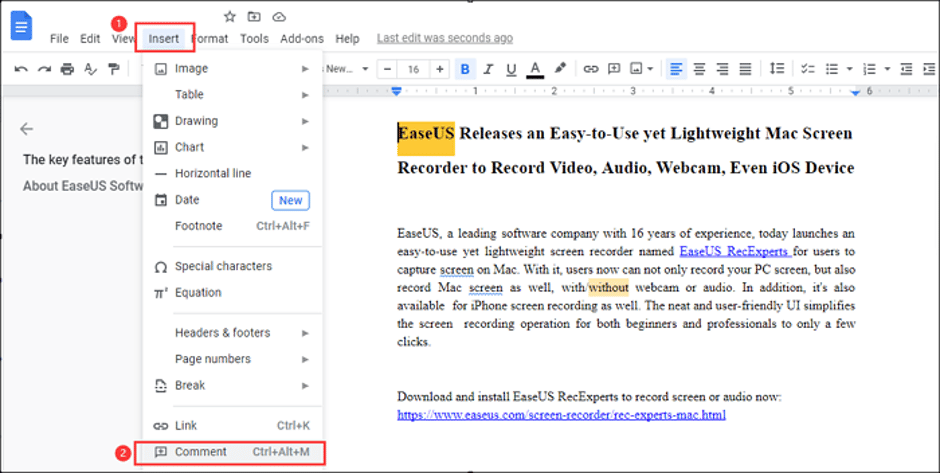Open the File menu
The height and width of the screenshot is (474, 941).
tap(59, 38)
